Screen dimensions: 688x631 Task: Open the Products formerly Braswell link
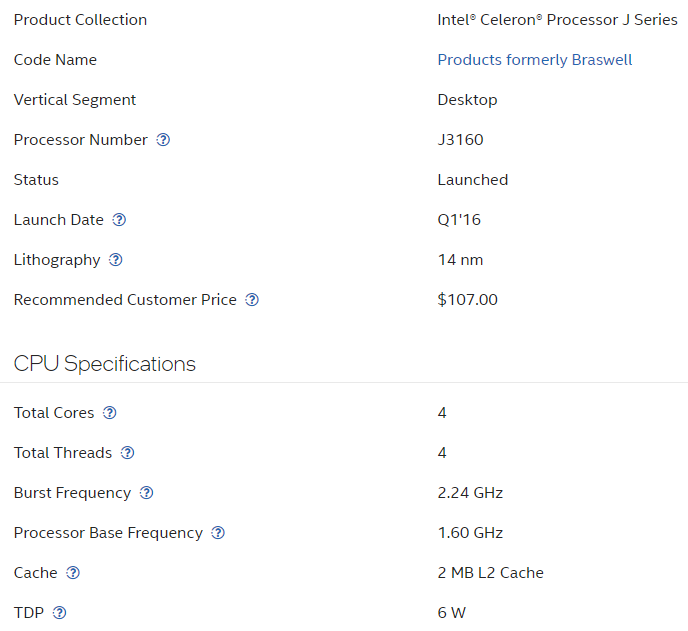point(535,60)
